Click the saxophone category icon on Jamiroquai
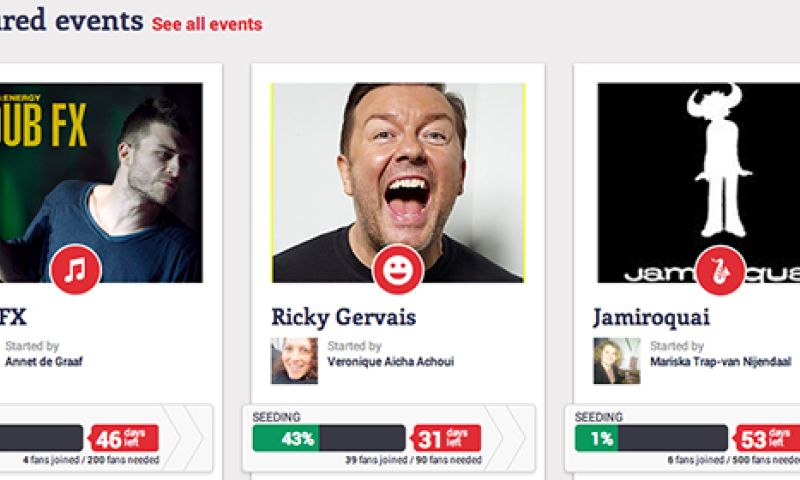The height and width of the screenshot is (480, 800). coord(720,269)
